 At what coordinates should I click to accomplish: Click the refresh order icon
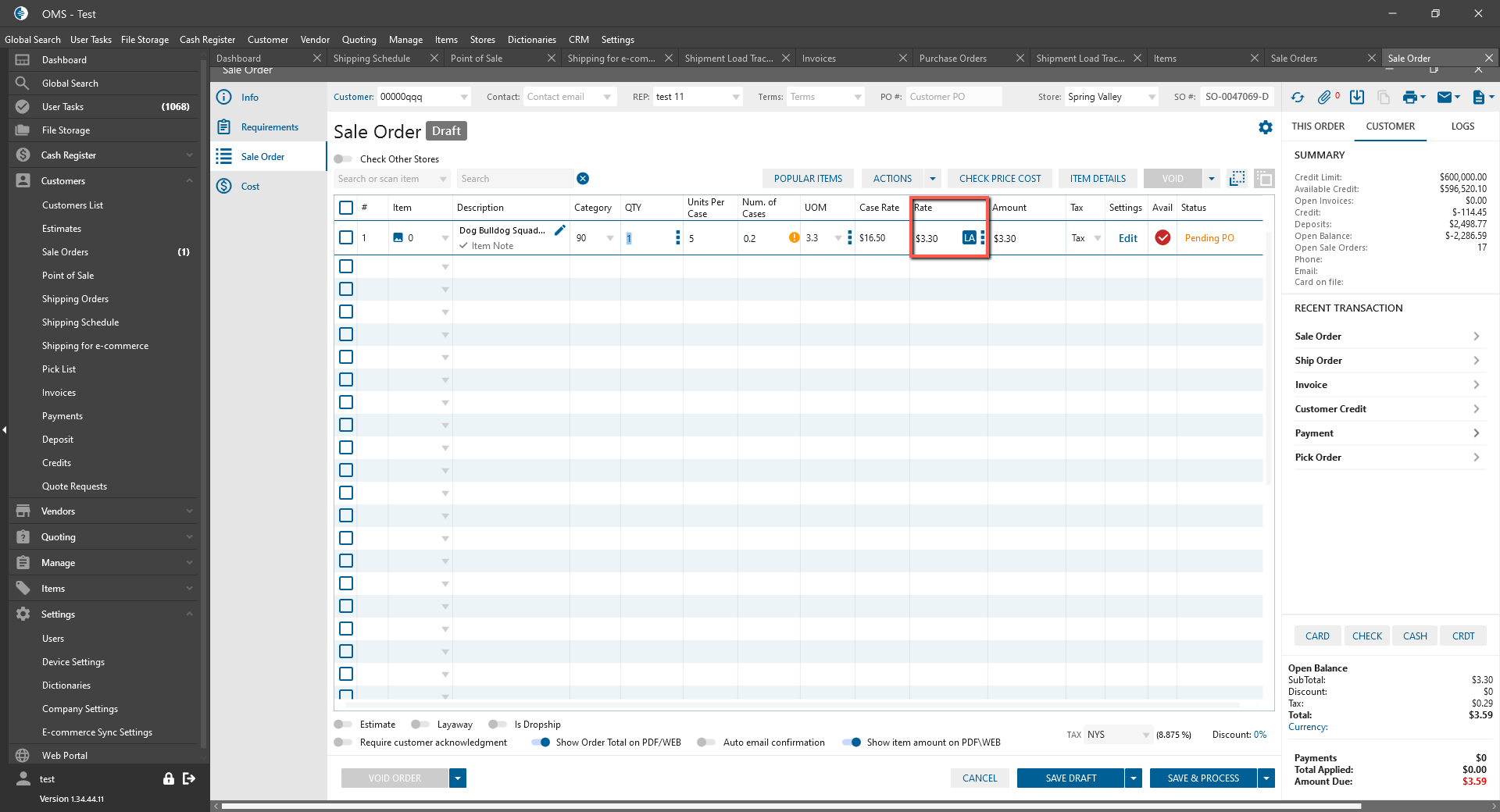pos(1298,98)
